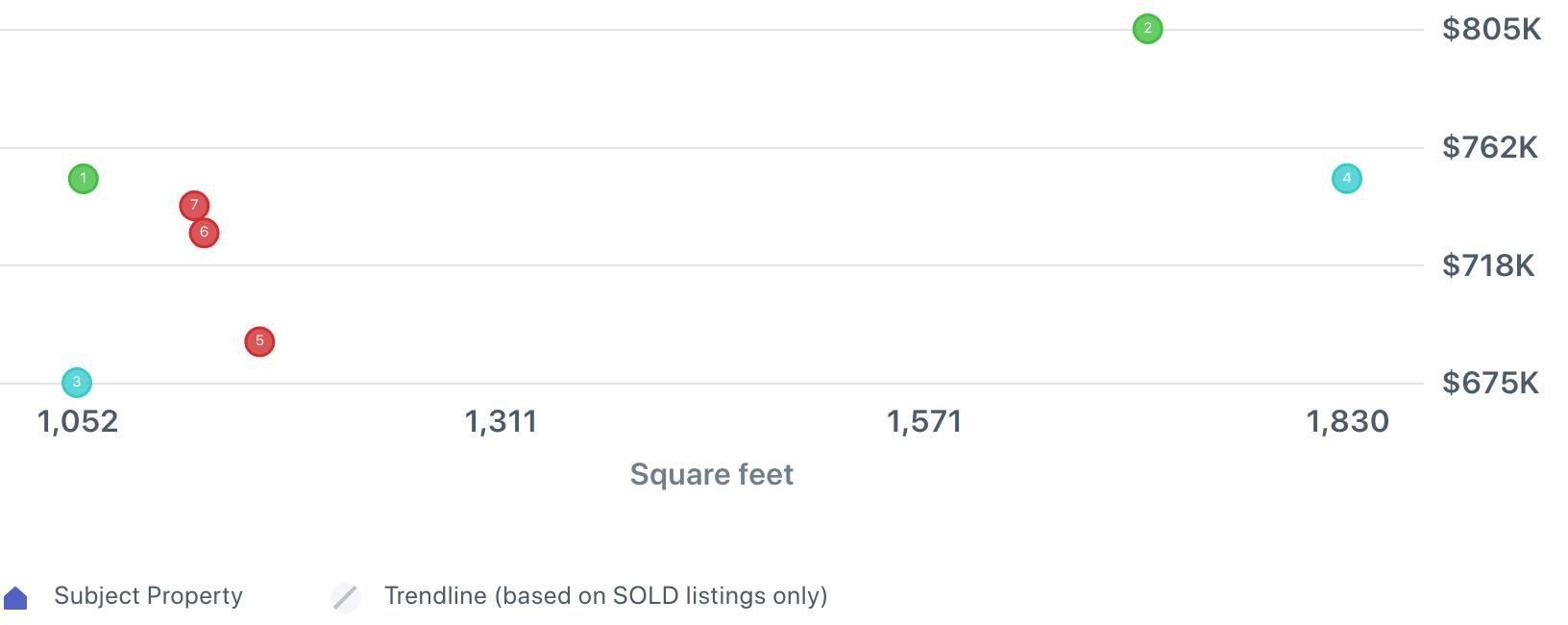Click the $805K price axis label
Image resolution: width=1568 pixels, height=625 pixels.
(1491, 30)
